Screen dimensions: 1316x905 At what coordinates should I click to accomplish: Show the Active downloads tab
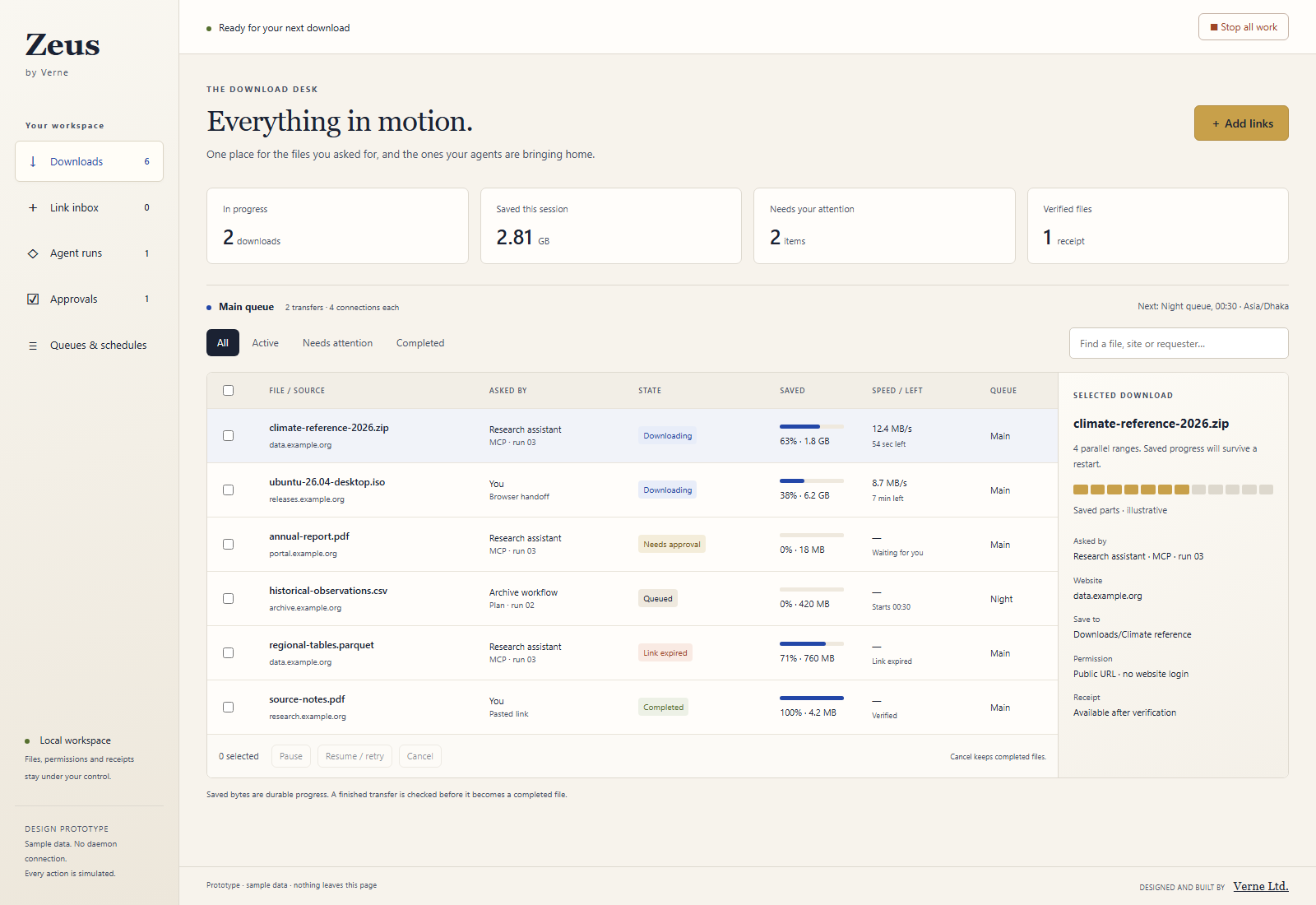tap(265, 343)
